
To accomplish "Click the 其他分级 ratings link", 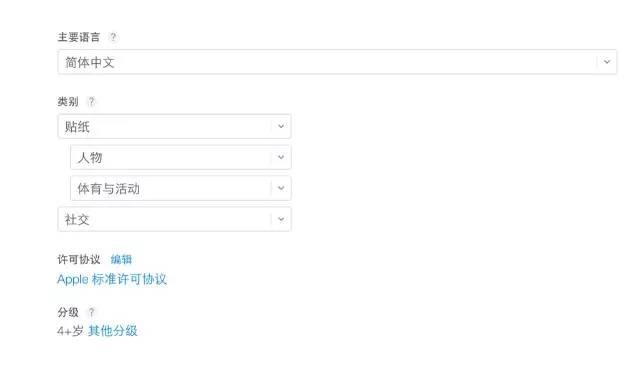I will 113,331.
